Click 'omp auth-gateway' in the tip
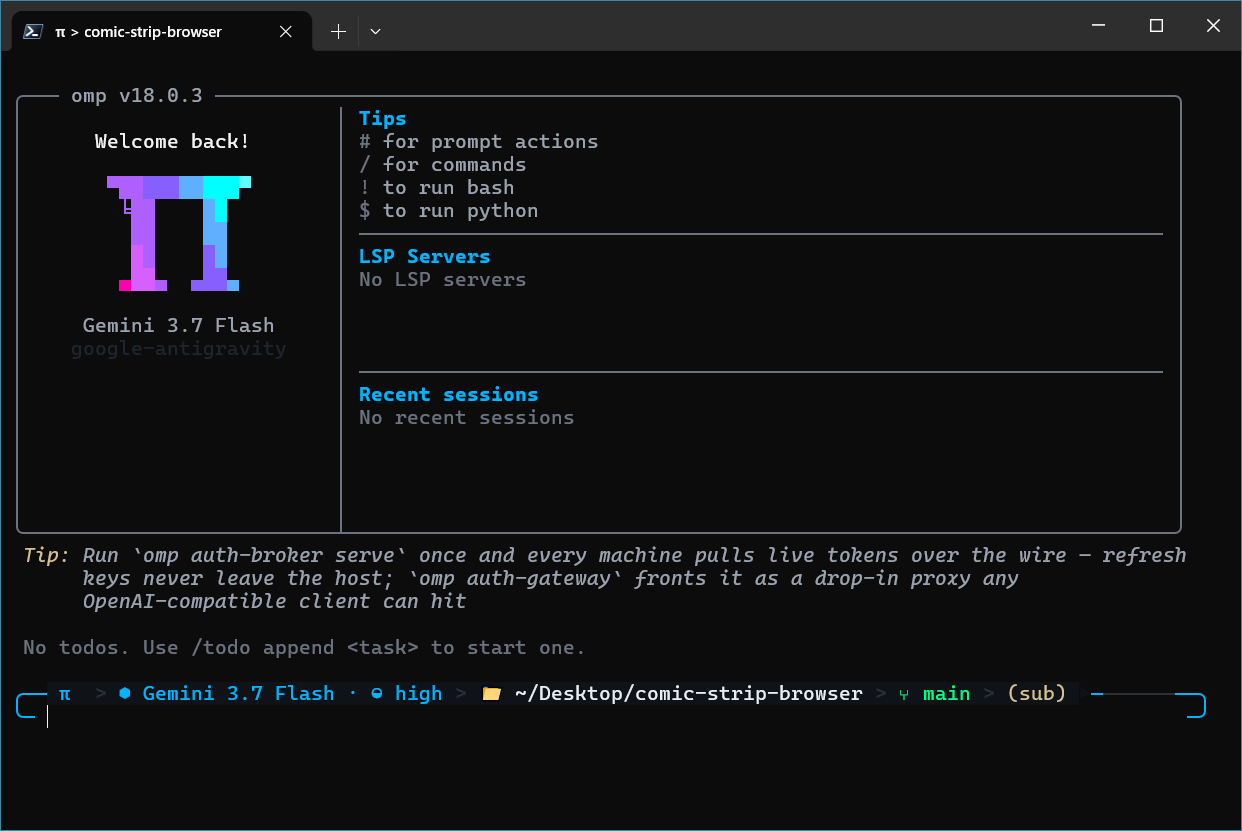1242x831 pixels. click(515, 578)
